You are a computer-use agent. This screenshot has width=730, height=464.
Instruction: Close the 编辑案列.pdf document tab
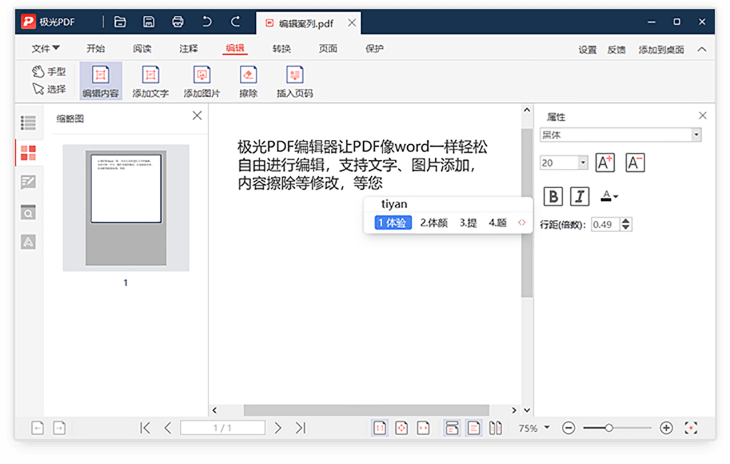coord(352,22)
